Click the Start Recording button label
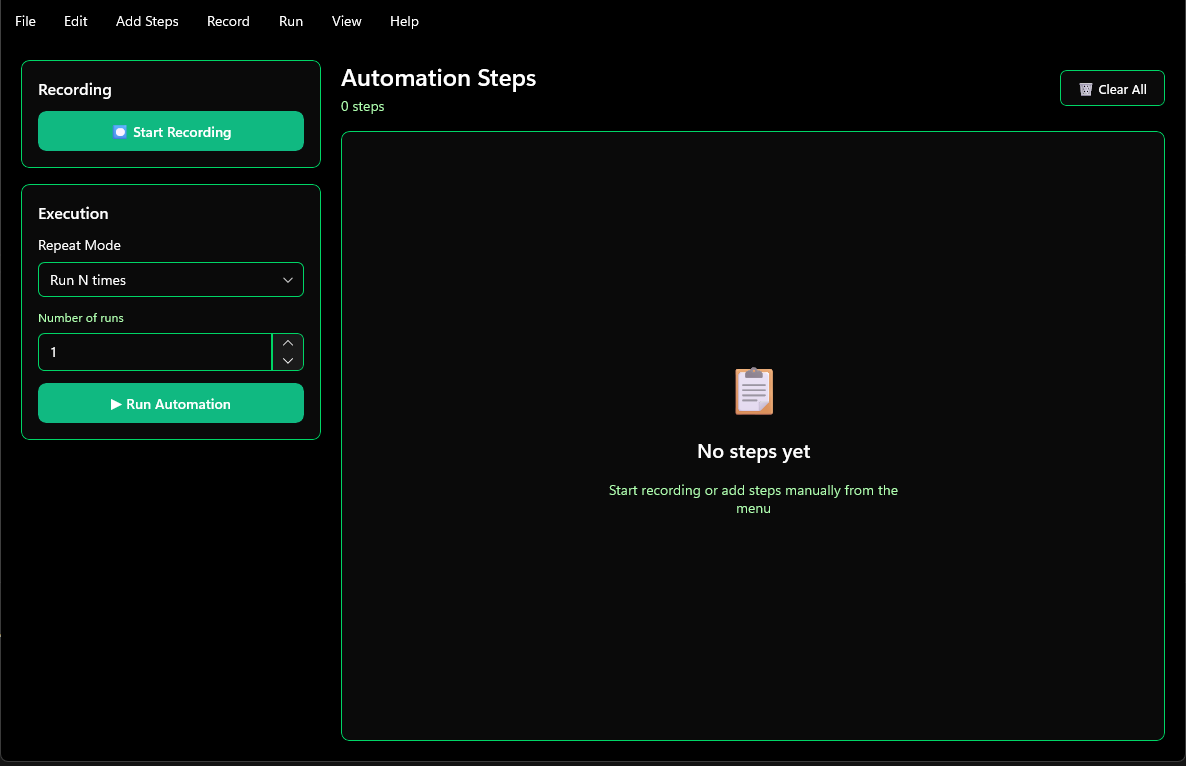The width and height of the screenshot is (1186, 766). [x=182, y=132]
